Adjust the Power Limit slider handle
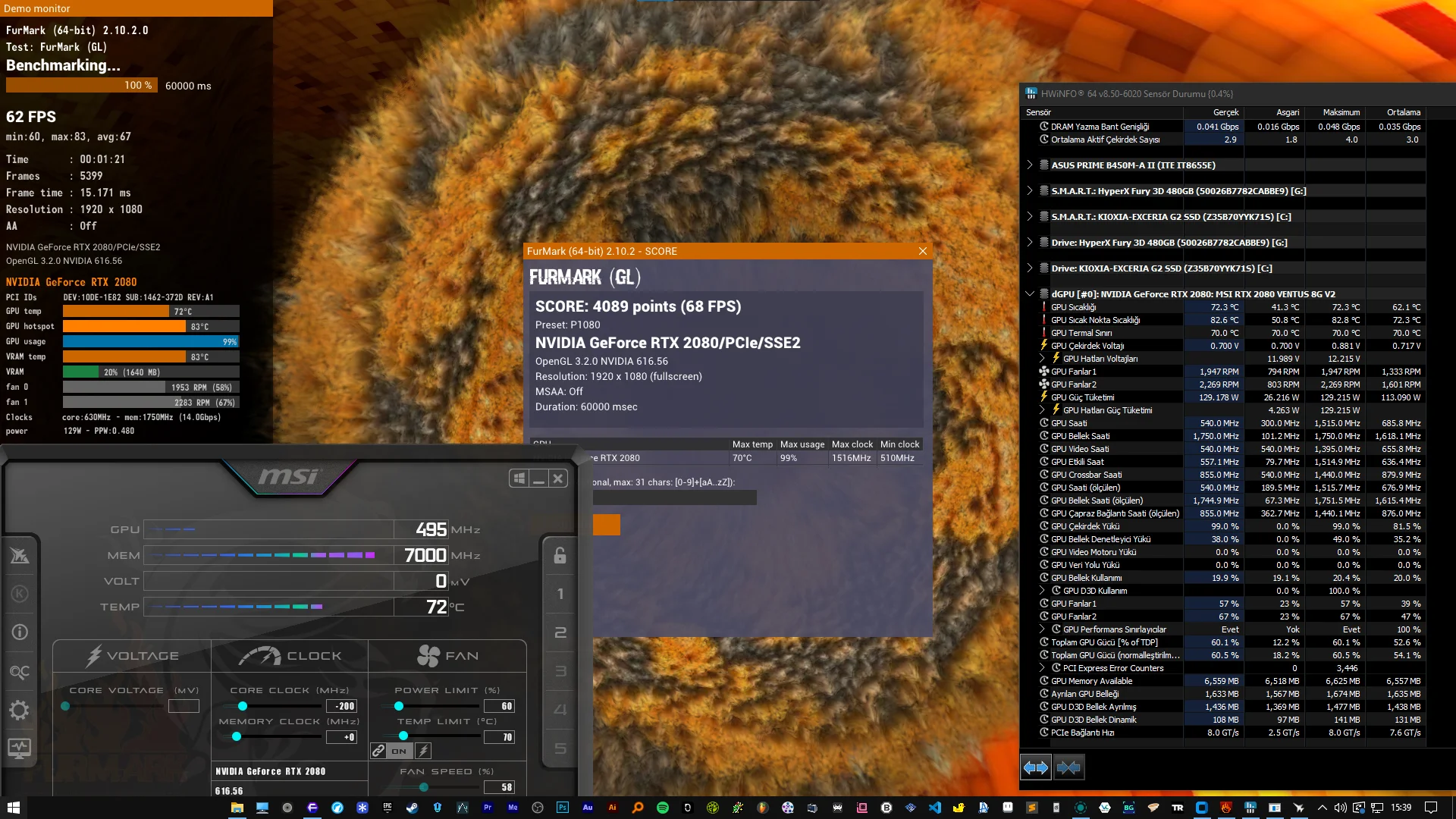The width and height of the screenshot is (1456, 819). click(x=399, y=706)
